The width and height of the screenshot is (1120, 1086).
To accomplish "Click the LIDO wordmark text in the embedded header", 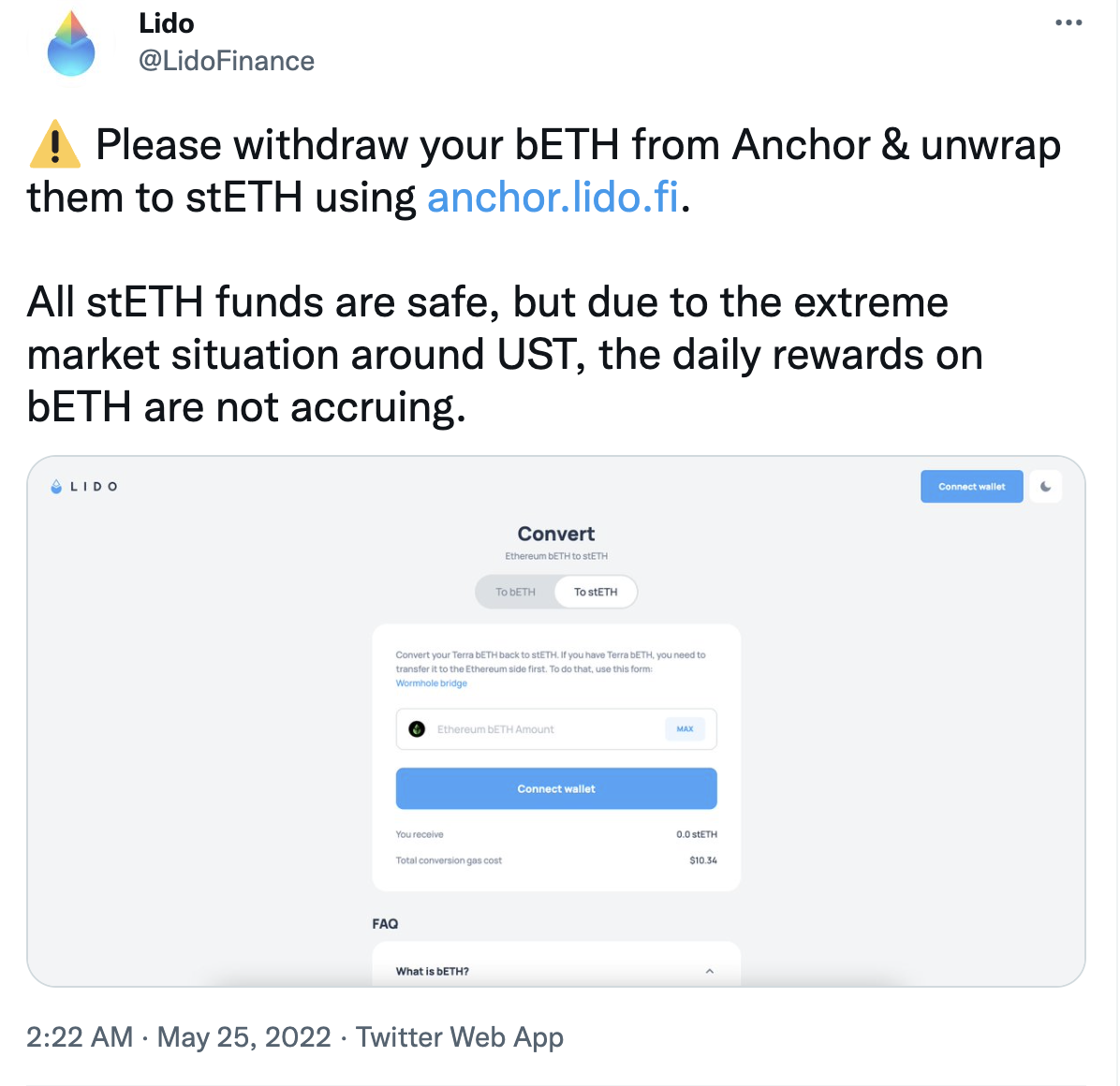I will coord(94,487).
